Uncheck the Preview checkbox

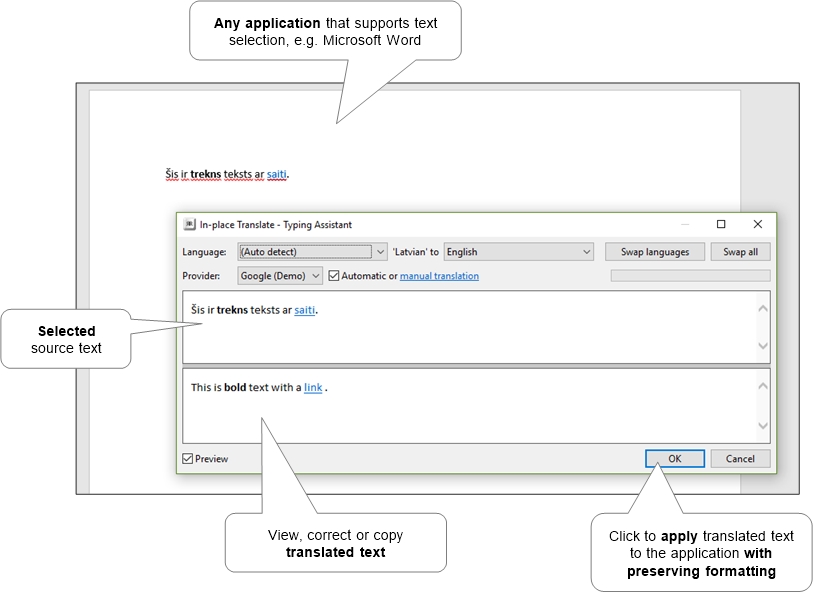[x=188, y=459]
